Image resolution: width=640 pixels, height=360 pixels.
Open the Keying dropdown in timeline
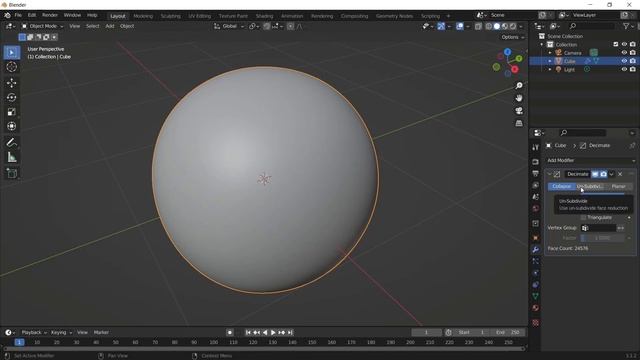coord(61,333)
